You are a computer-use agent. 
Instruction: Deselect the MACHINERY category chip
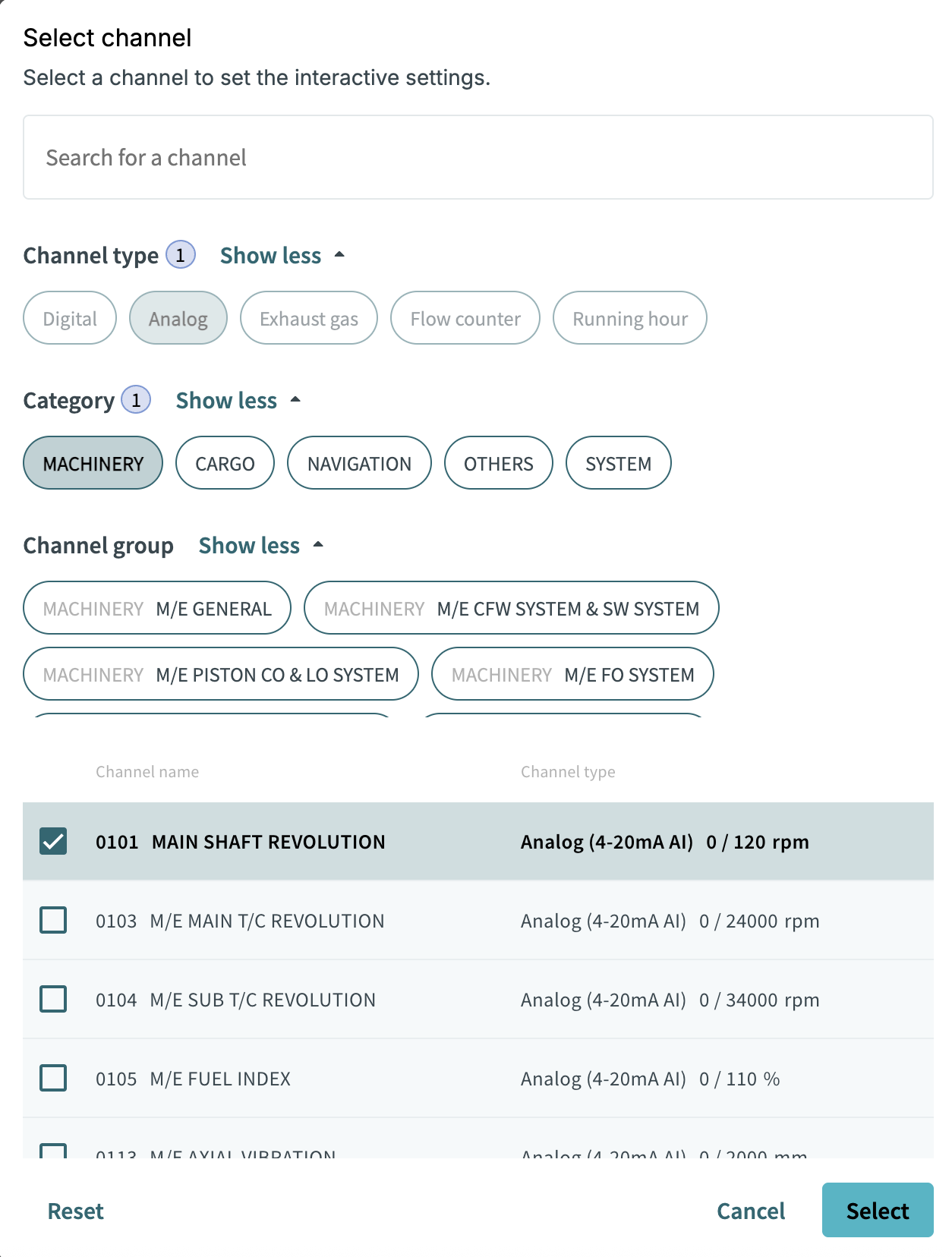click(x=93, y=463)
